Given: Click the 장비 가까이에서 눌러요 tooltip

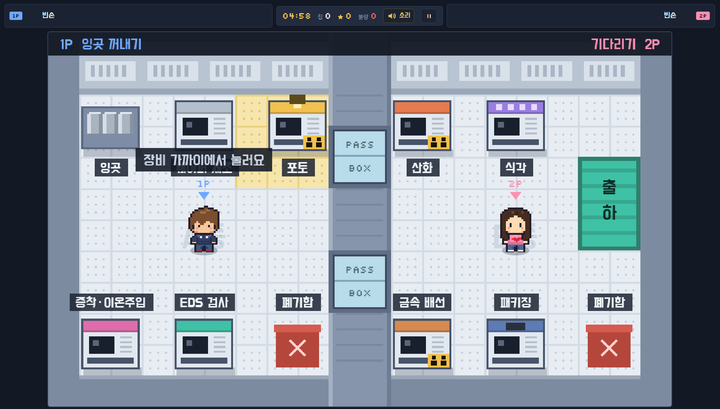Looking at the screenshot, I should point(204,160).
